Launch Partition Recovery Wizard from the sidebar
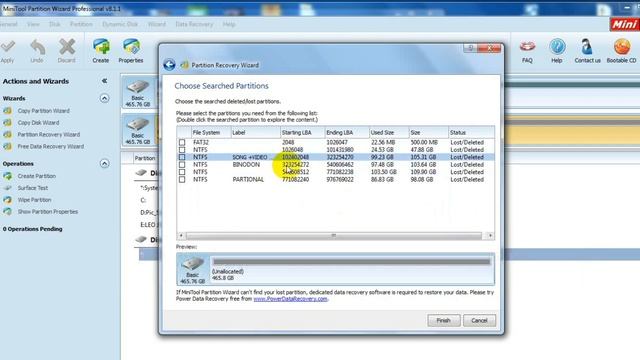This screenshot has width=640, height=360. [x=49, y=134]
